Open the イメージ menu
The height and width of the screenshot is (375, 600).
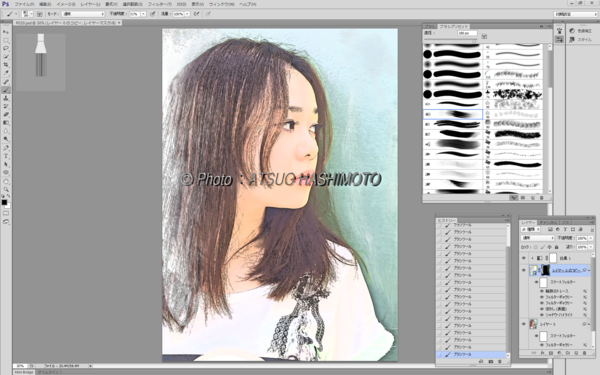(66, 4)
